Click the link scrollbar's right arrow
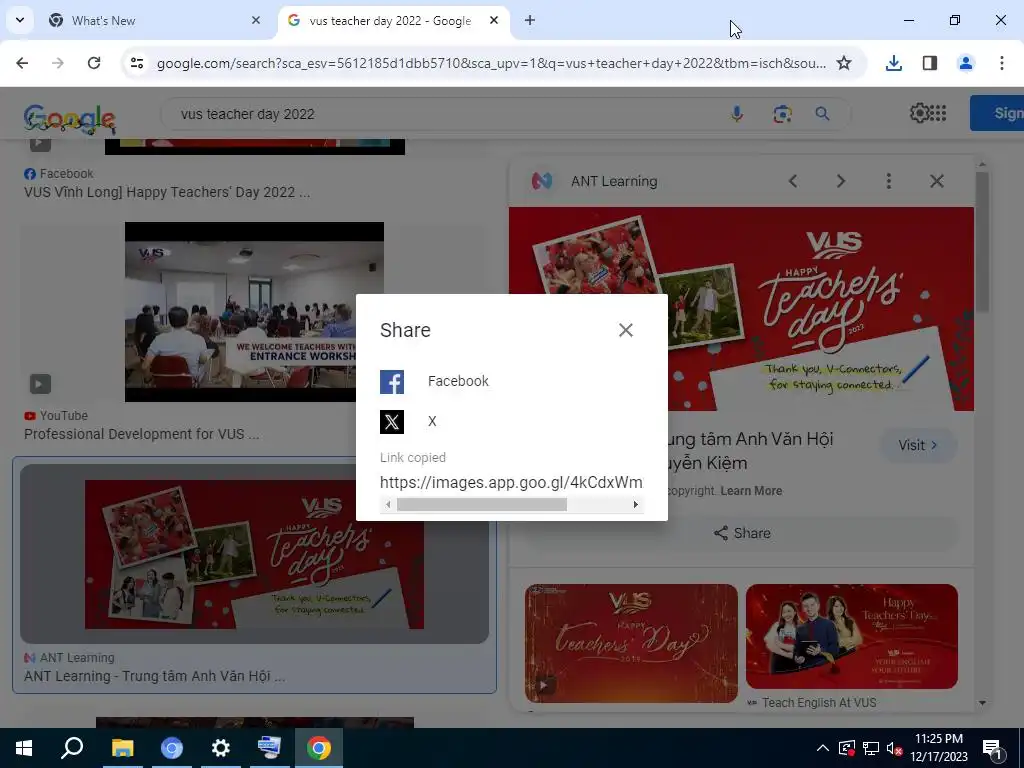 click(x=635, y=504)
